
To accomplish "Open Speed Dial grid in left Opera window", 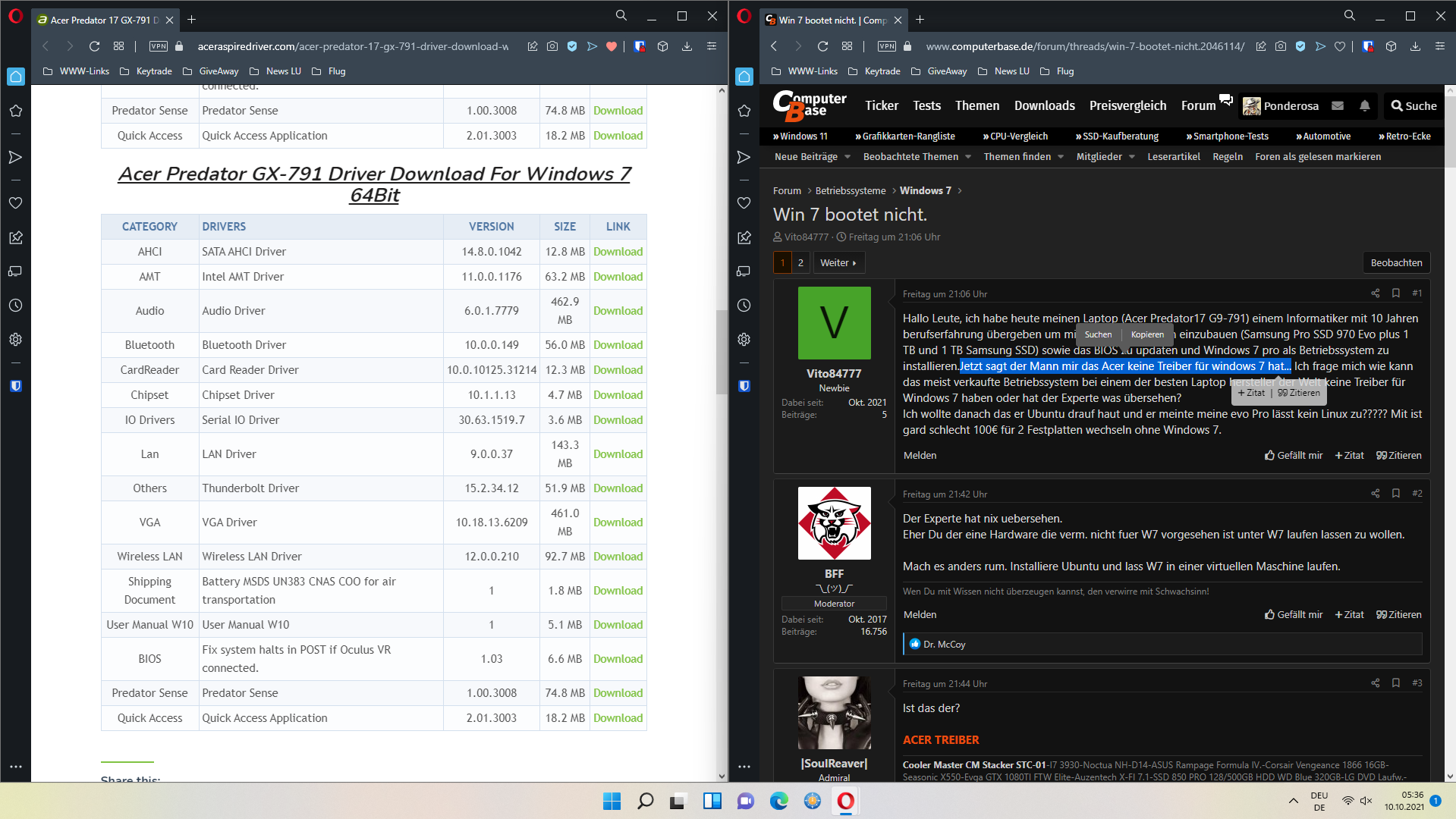I will coord(118,46).
